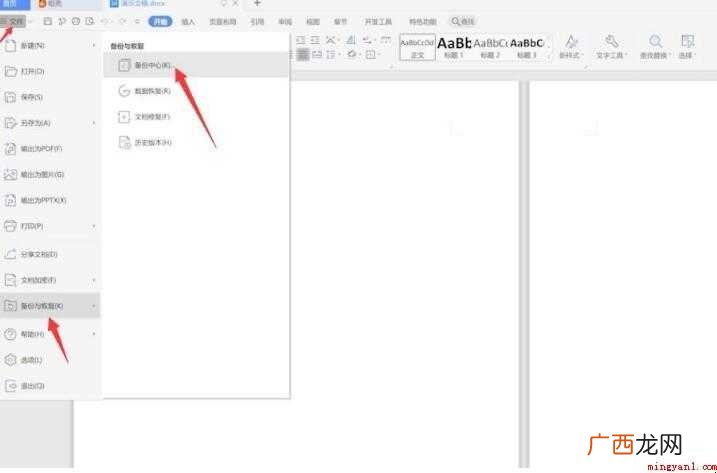Click the 另存为(A) Save As icon
Viewport: 717px width, 473px height.
10,123
